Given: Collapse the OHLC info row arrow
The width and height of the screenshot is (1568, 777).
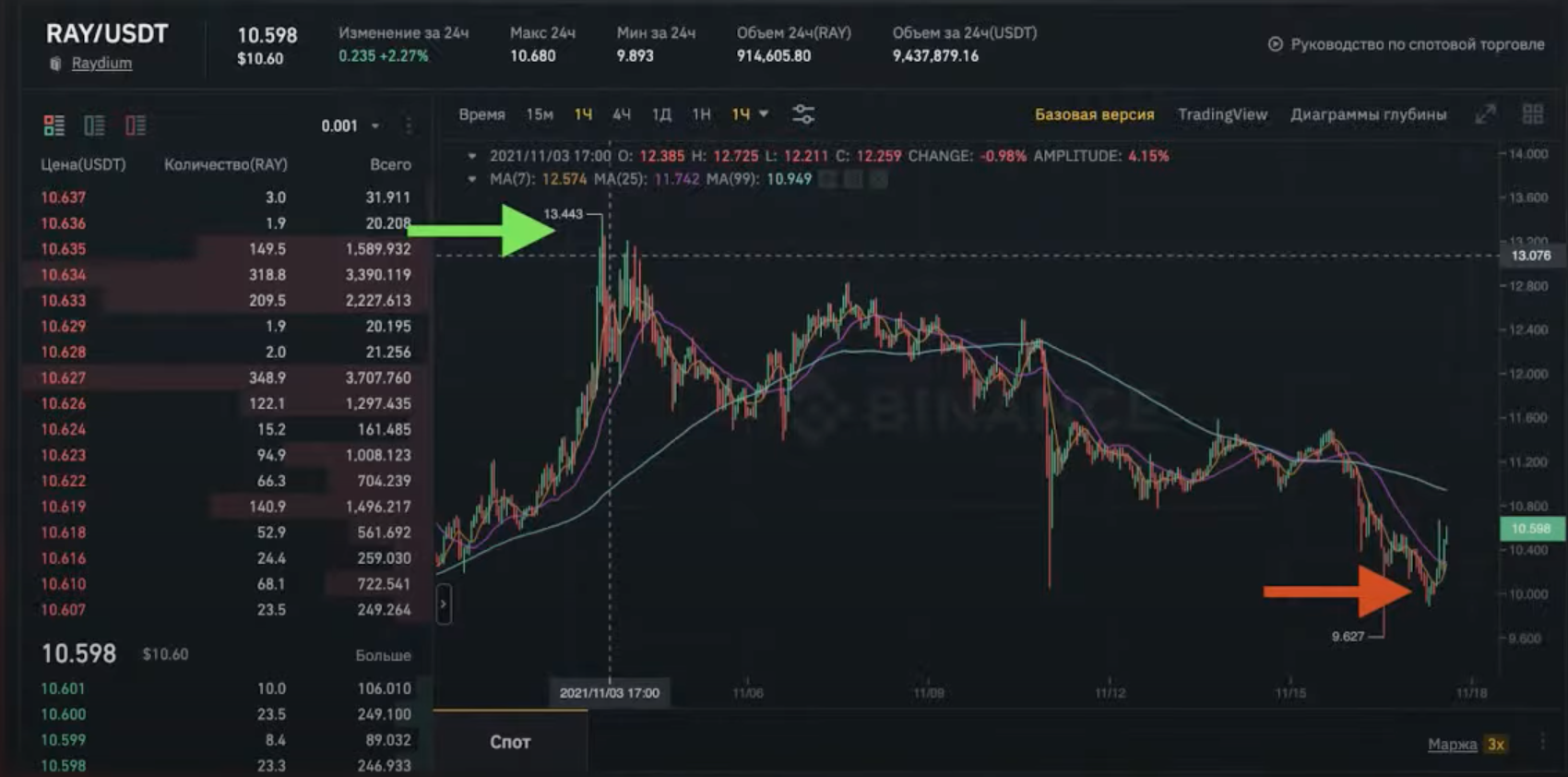Looking at the screenshot, I should pyautogui.click(x=472, y=156).
